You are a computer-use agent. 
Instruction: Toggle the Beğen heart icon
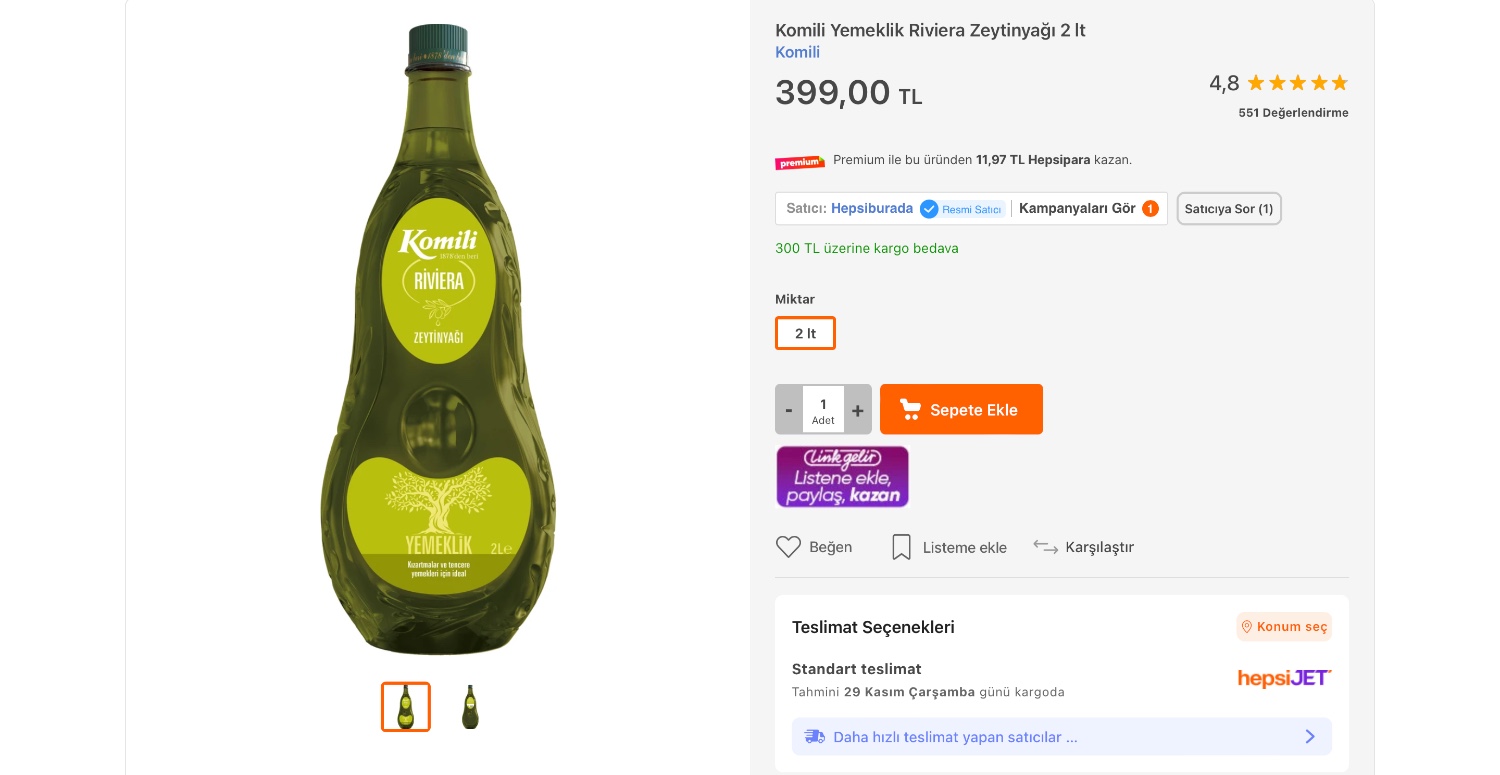[789, 547]
